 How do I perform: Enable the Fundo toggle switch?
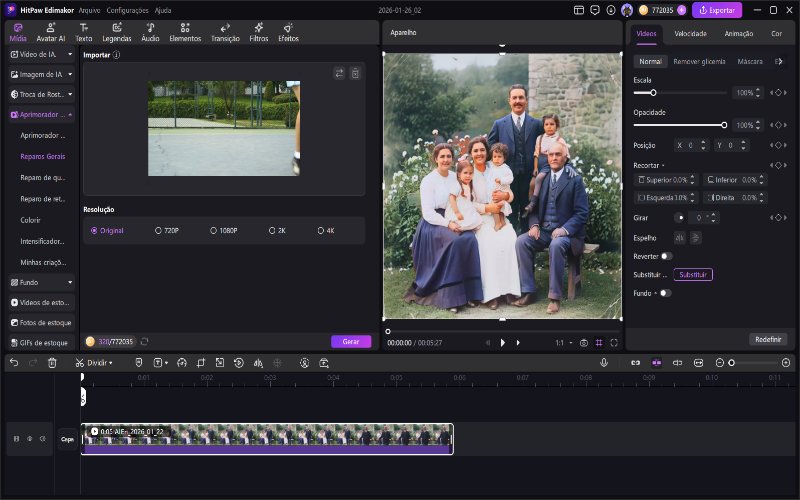point(665,293)
